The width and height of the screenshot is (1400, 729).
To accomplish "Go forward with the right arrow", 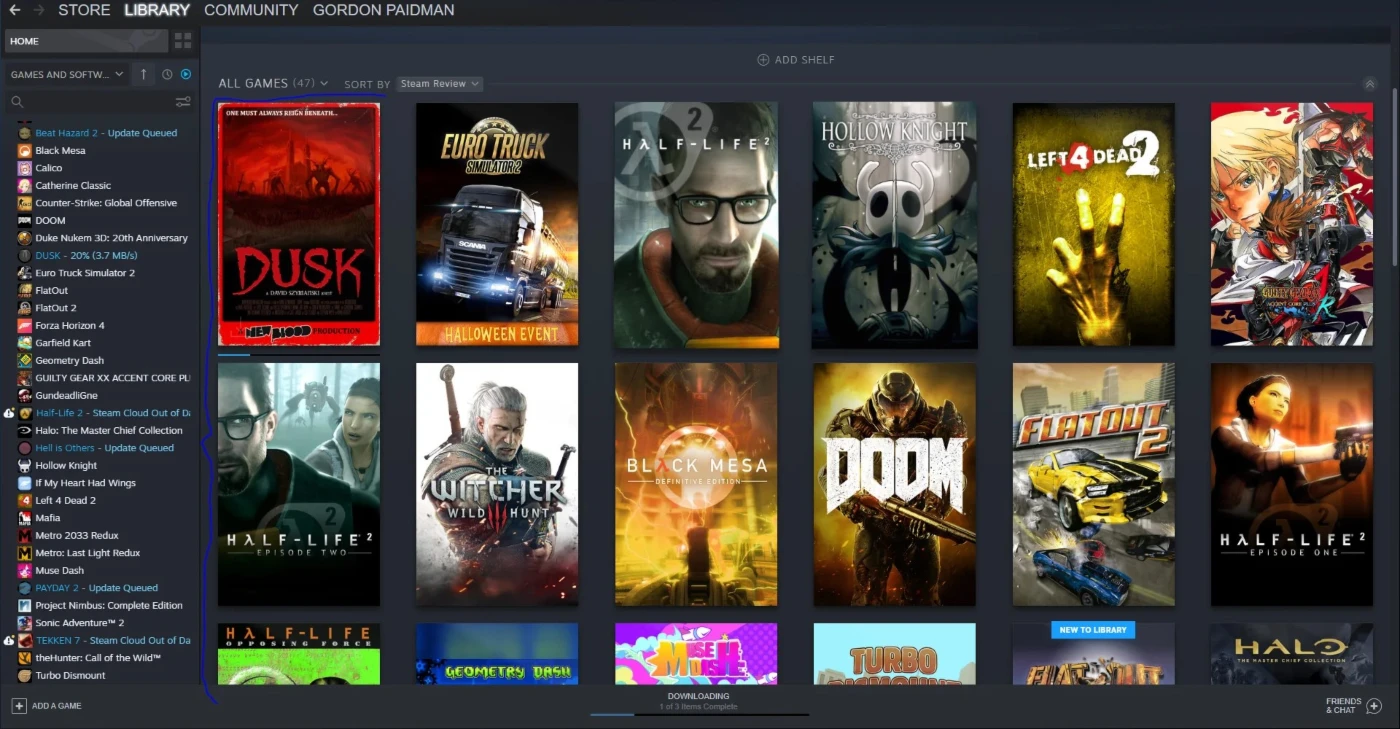I will [38, 10].
